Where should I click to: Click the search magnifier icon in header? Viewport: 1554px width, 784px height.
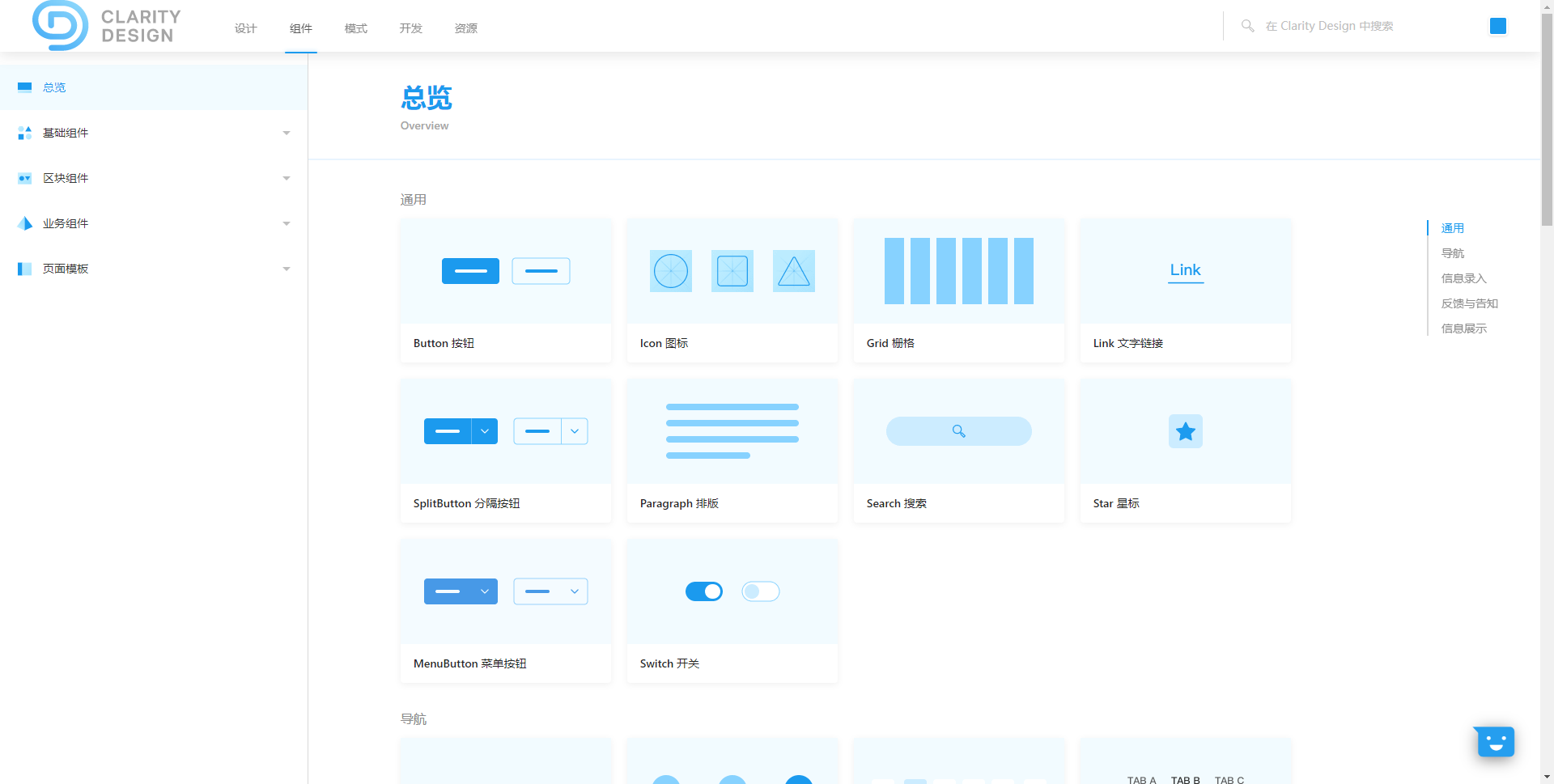click(x=1247, y=26)
